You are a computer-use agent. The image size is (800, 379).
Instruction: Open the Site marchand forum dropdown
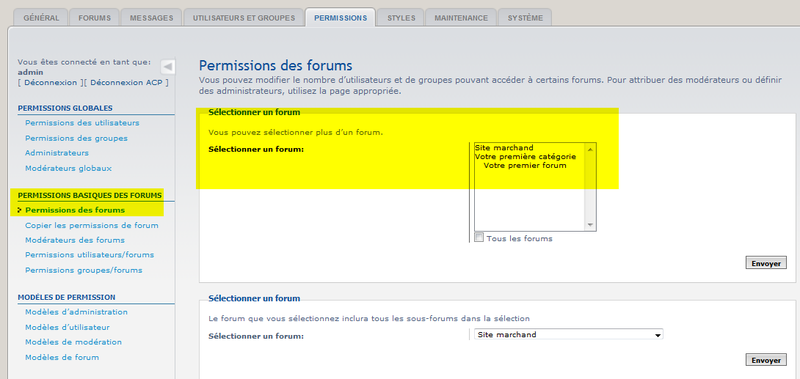click(567, 335)
